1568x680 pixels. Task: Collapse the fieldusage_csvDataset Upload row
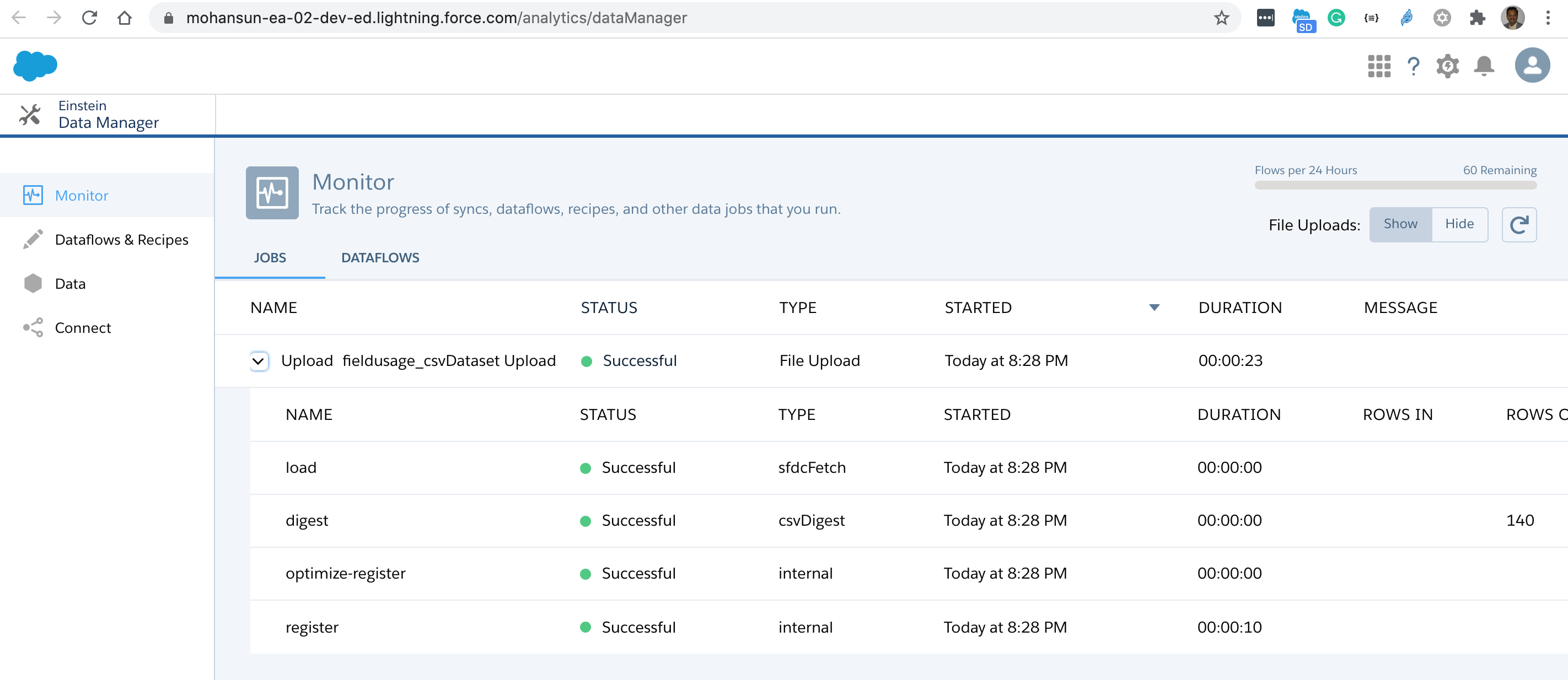click(x=258, y=361)
